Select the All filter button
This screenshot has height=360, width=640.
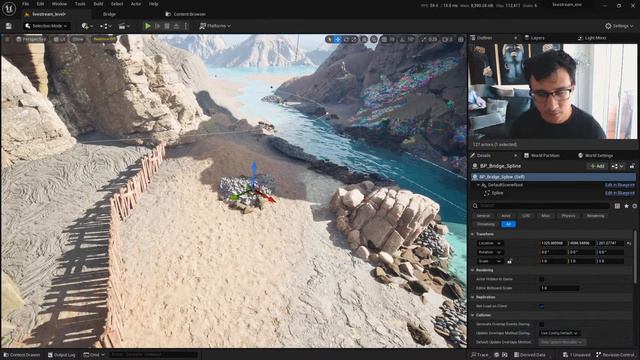point(508,224)
